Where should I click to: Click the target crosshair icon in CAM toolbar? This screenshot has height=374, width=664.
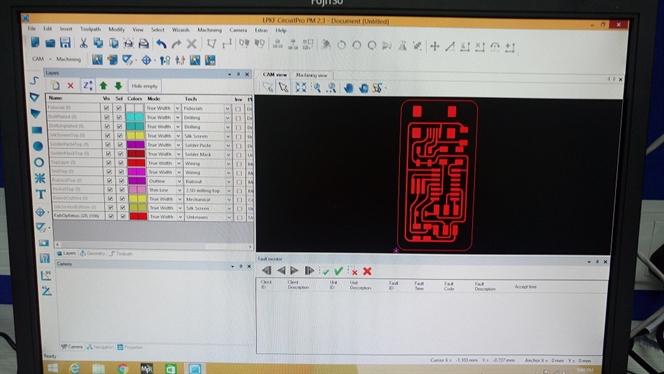(146, 60)
